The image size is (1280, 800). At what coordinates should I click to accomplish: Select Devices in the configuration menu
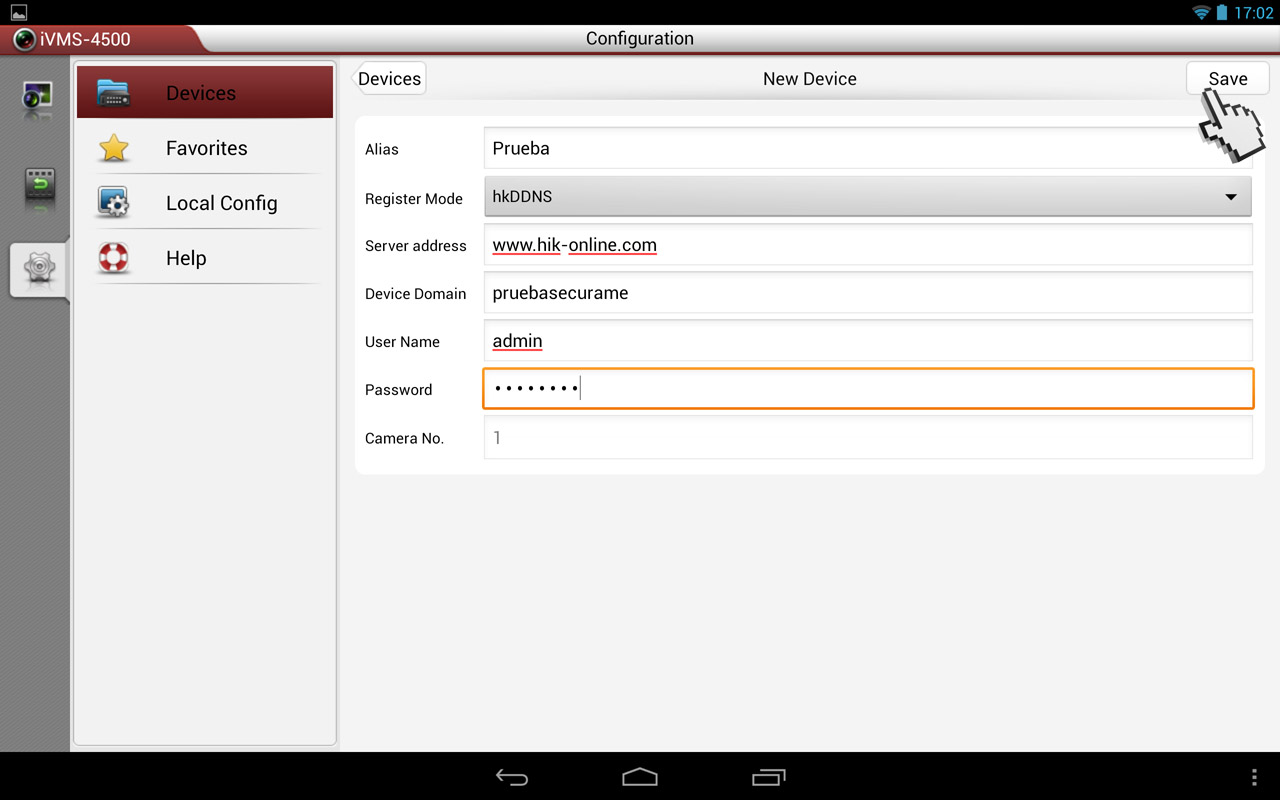point(205,93)
